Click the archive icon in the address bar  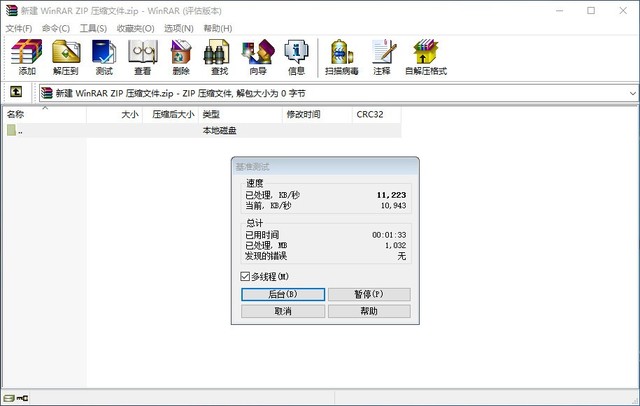pos(47,93)
